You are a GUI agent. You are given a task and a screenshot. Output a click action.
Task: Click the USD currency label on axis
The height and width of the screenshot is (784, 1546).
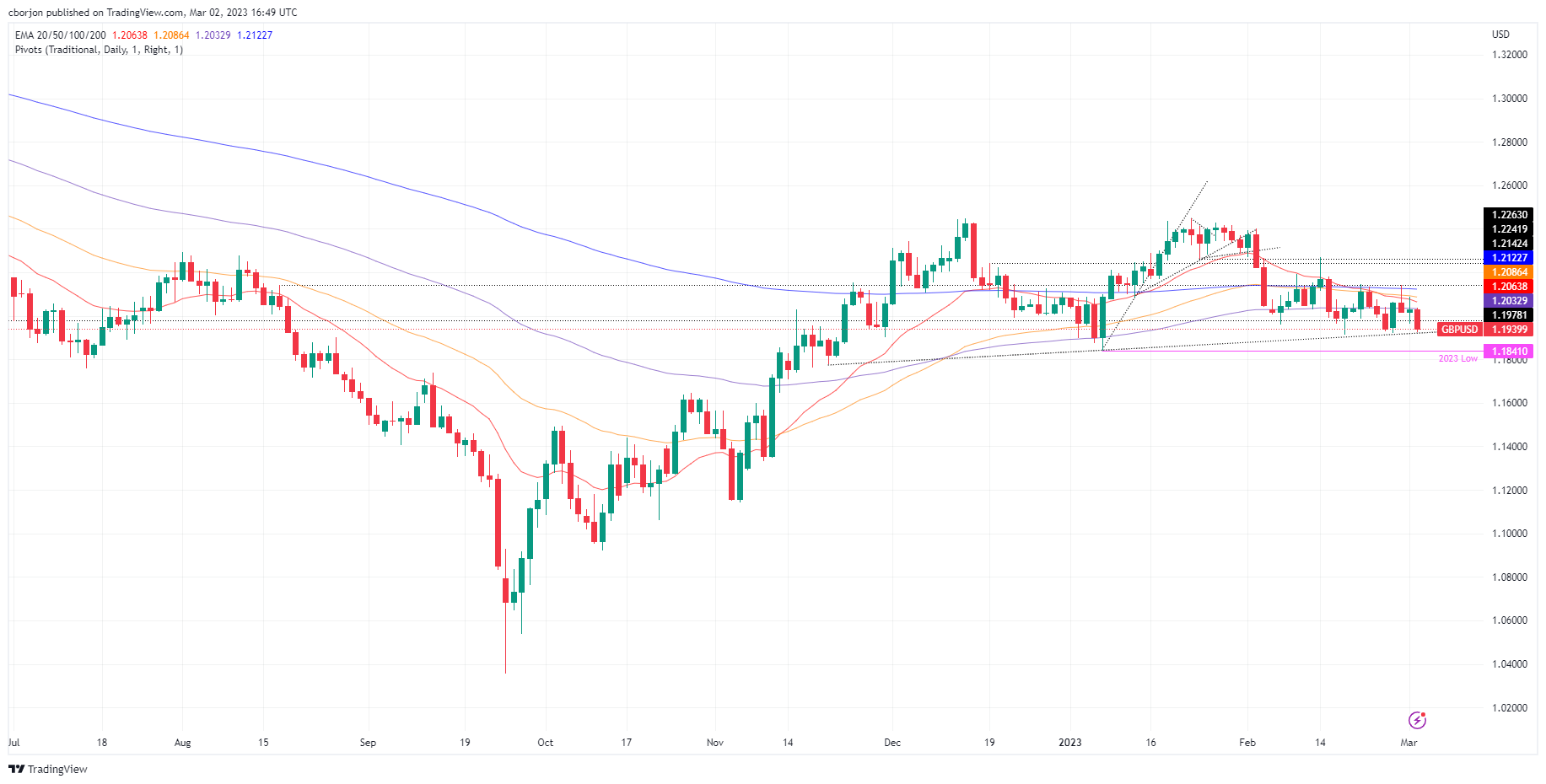tap(1500, 35)
